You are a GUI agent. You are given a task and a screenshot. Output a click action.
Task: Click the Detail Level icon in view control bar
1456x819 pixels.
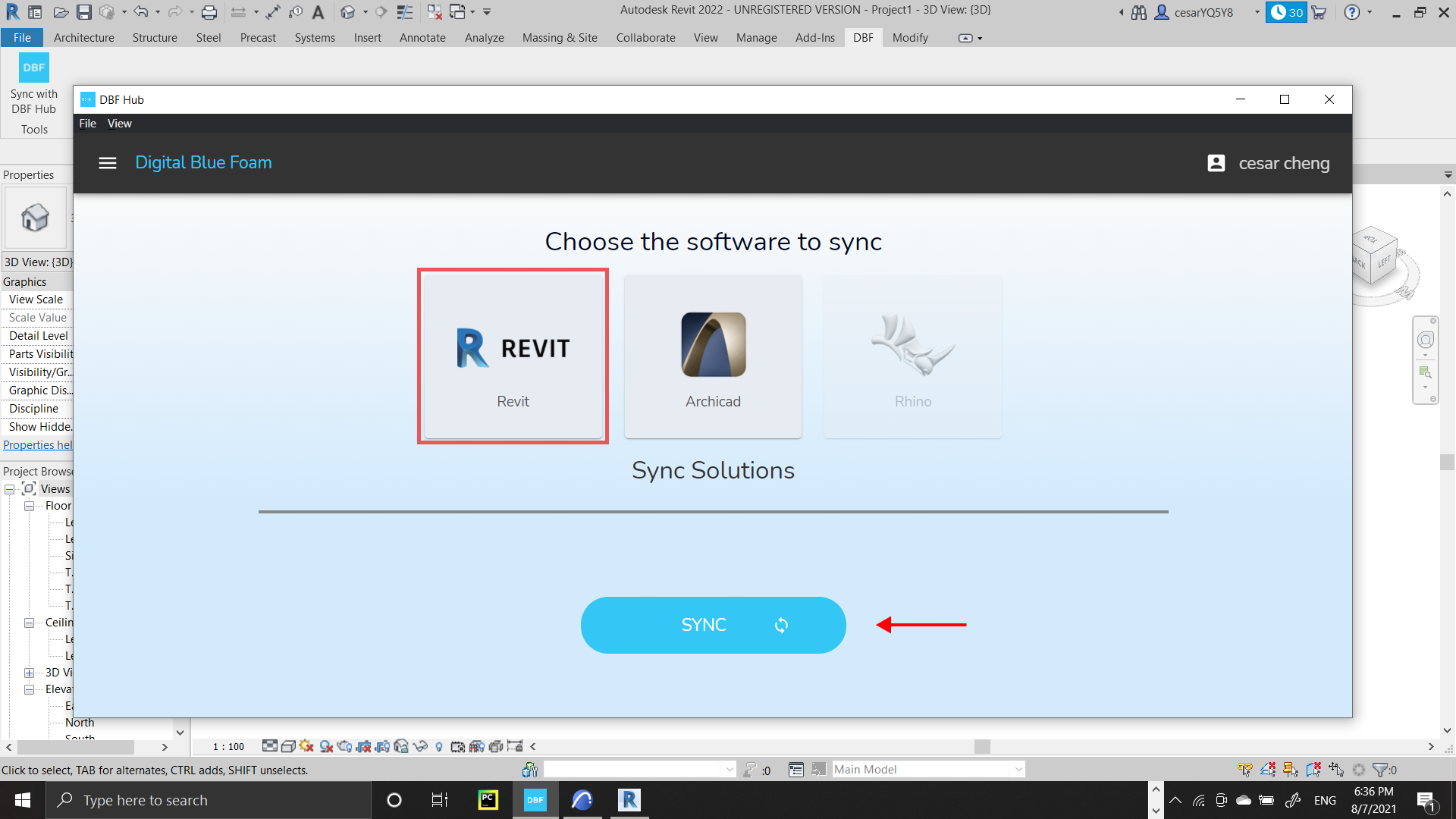pos(270,747)
